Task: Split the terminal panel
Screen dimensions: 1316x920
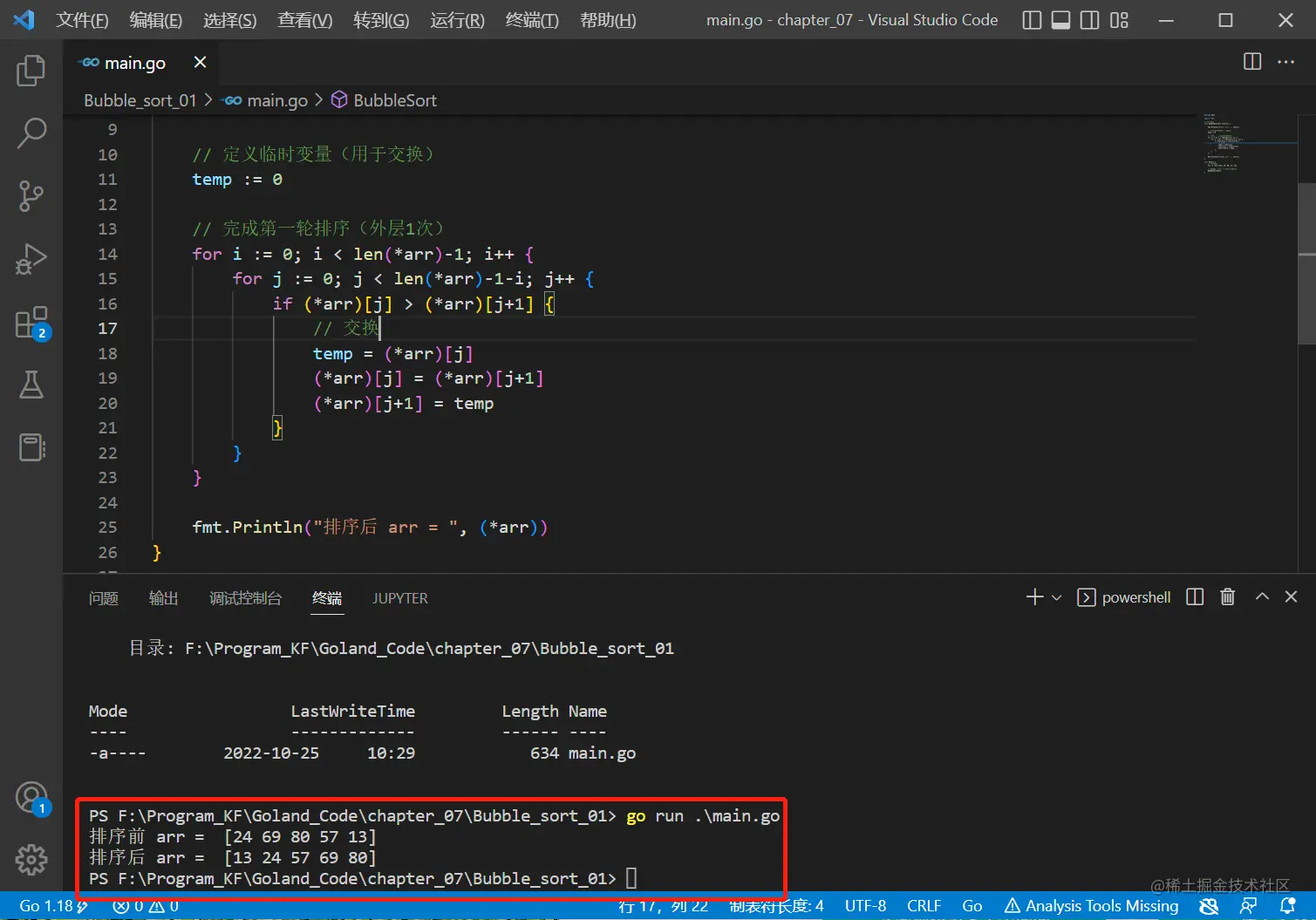Action: tap(1195, 597)
